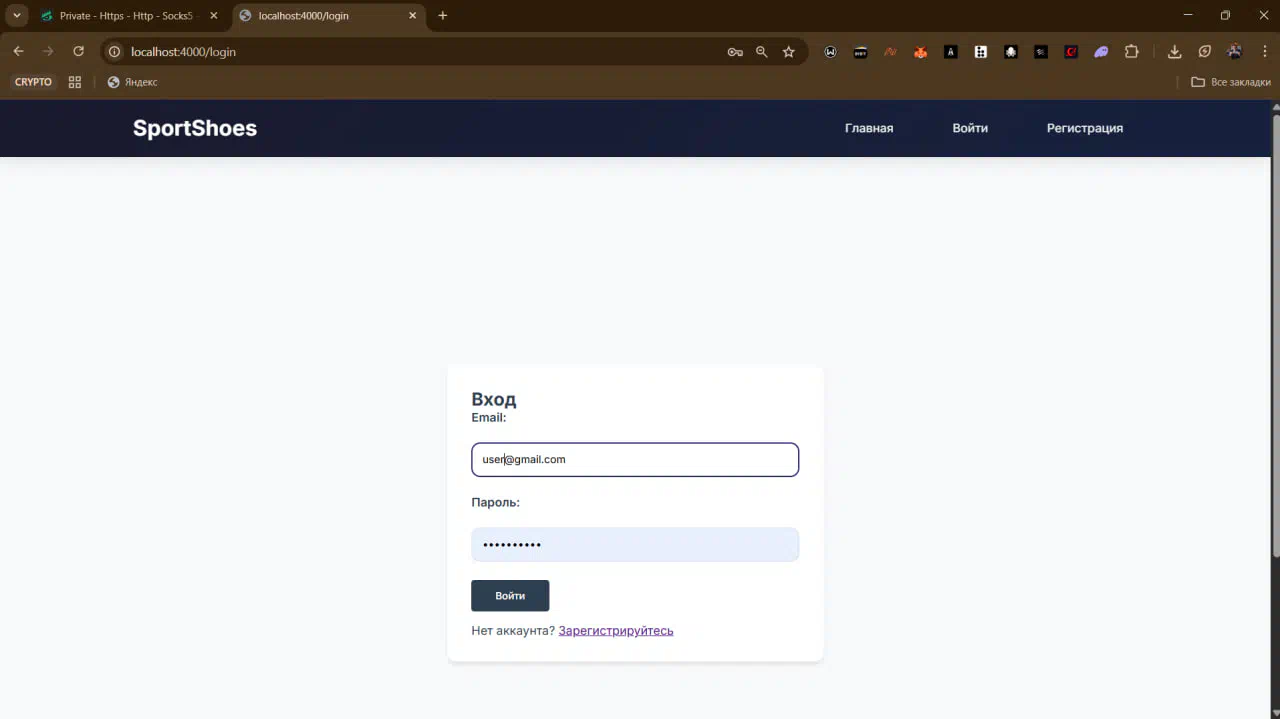Screen dimensions: 1280x719
Task: Go to Главная in the navbar
Action: [868, 128]
